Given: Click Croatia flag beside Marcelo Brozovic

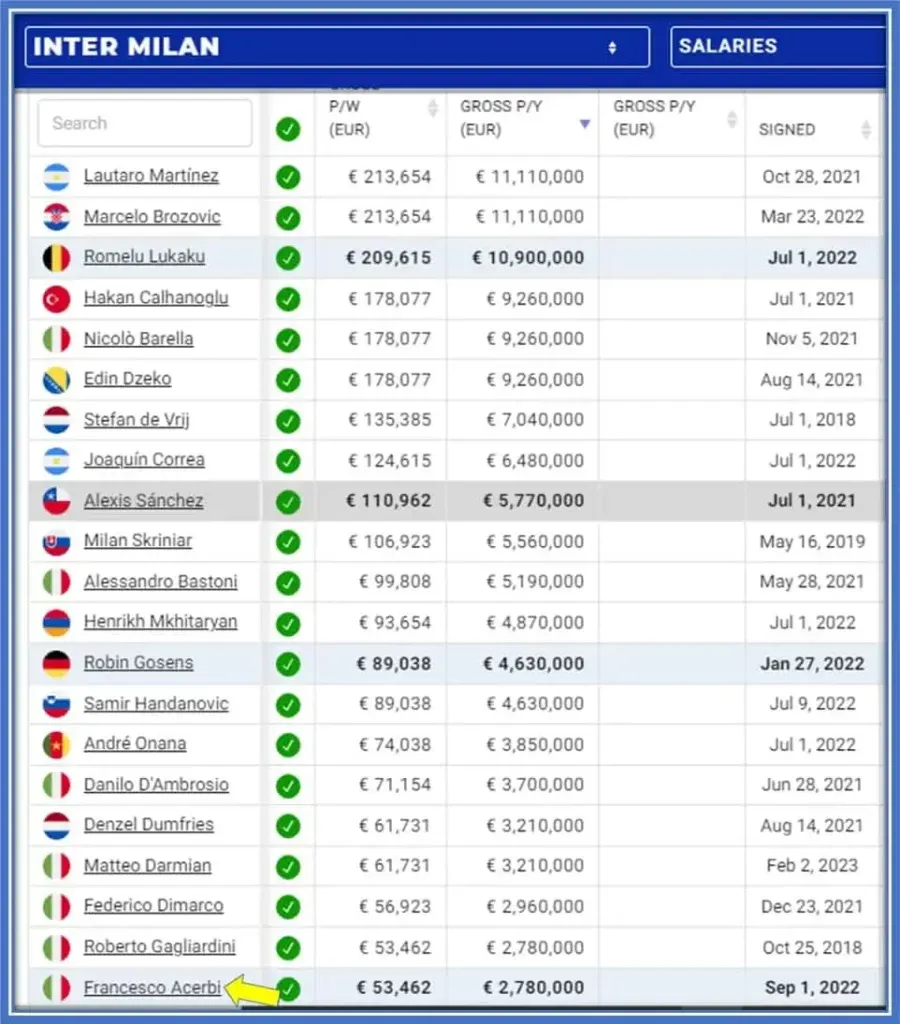Looking at the screenshot, I should point(56,217).
